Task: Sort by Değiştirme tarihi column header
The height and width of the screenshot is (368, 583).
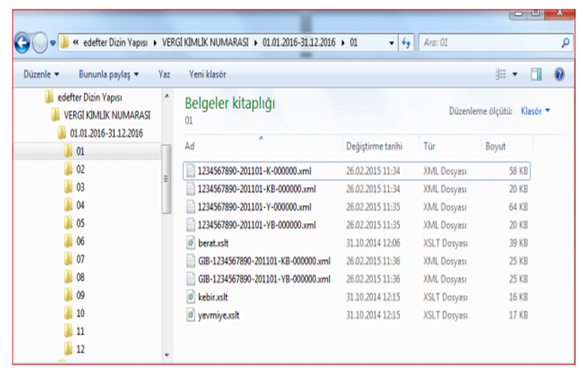Action: pos(374,146)
